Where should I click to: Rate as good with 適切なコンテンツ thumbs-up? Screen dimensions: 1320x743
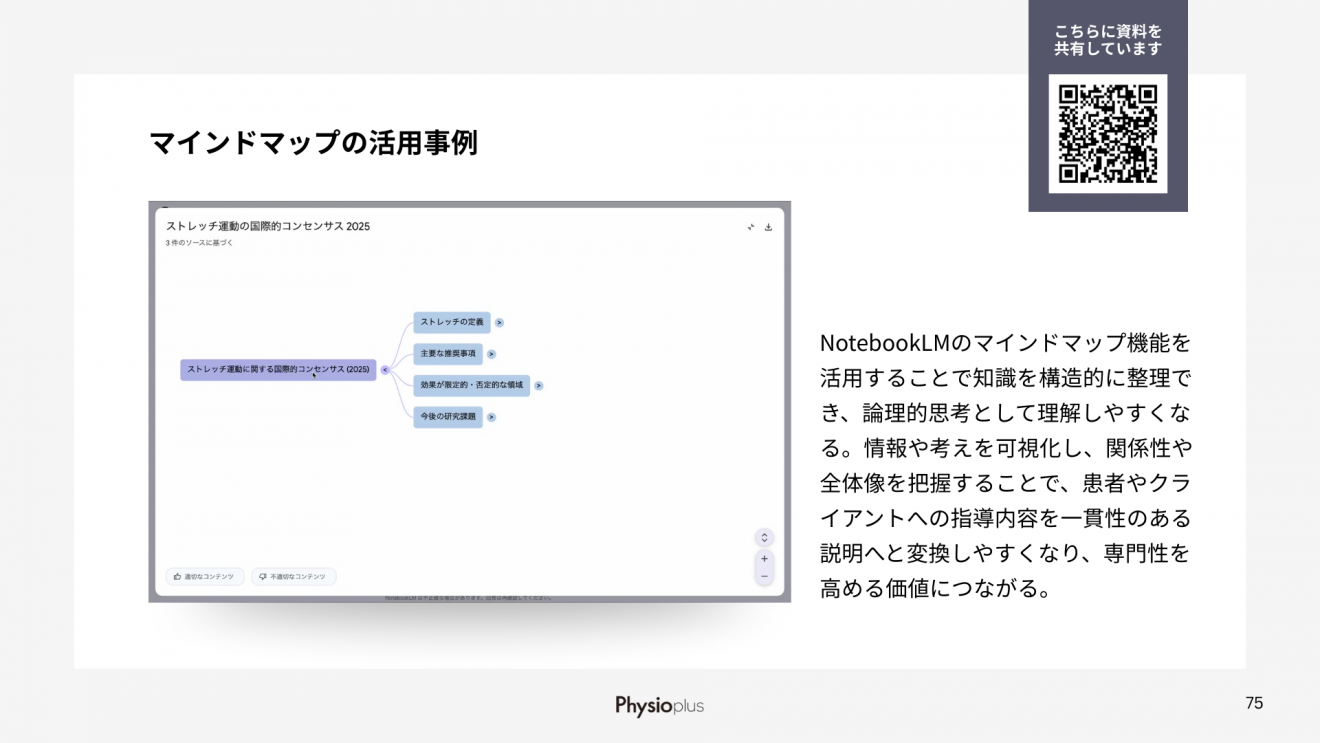coord(204,577)
